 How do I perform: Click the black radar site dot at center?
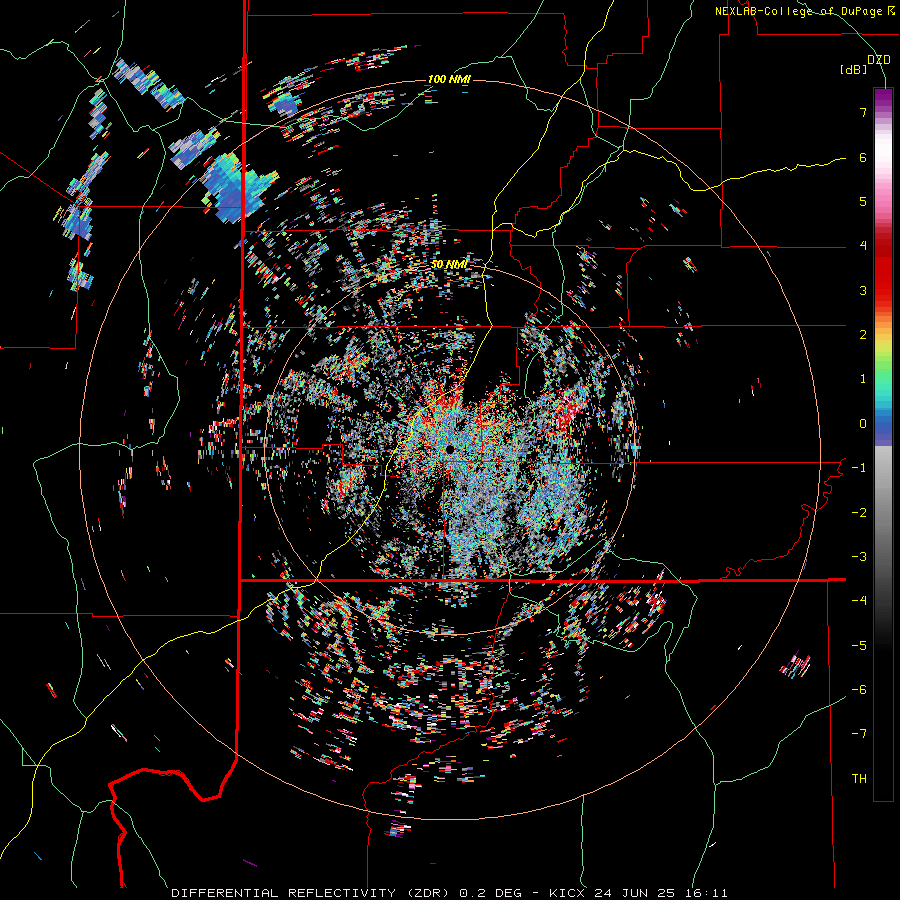[x=450, y=448]
